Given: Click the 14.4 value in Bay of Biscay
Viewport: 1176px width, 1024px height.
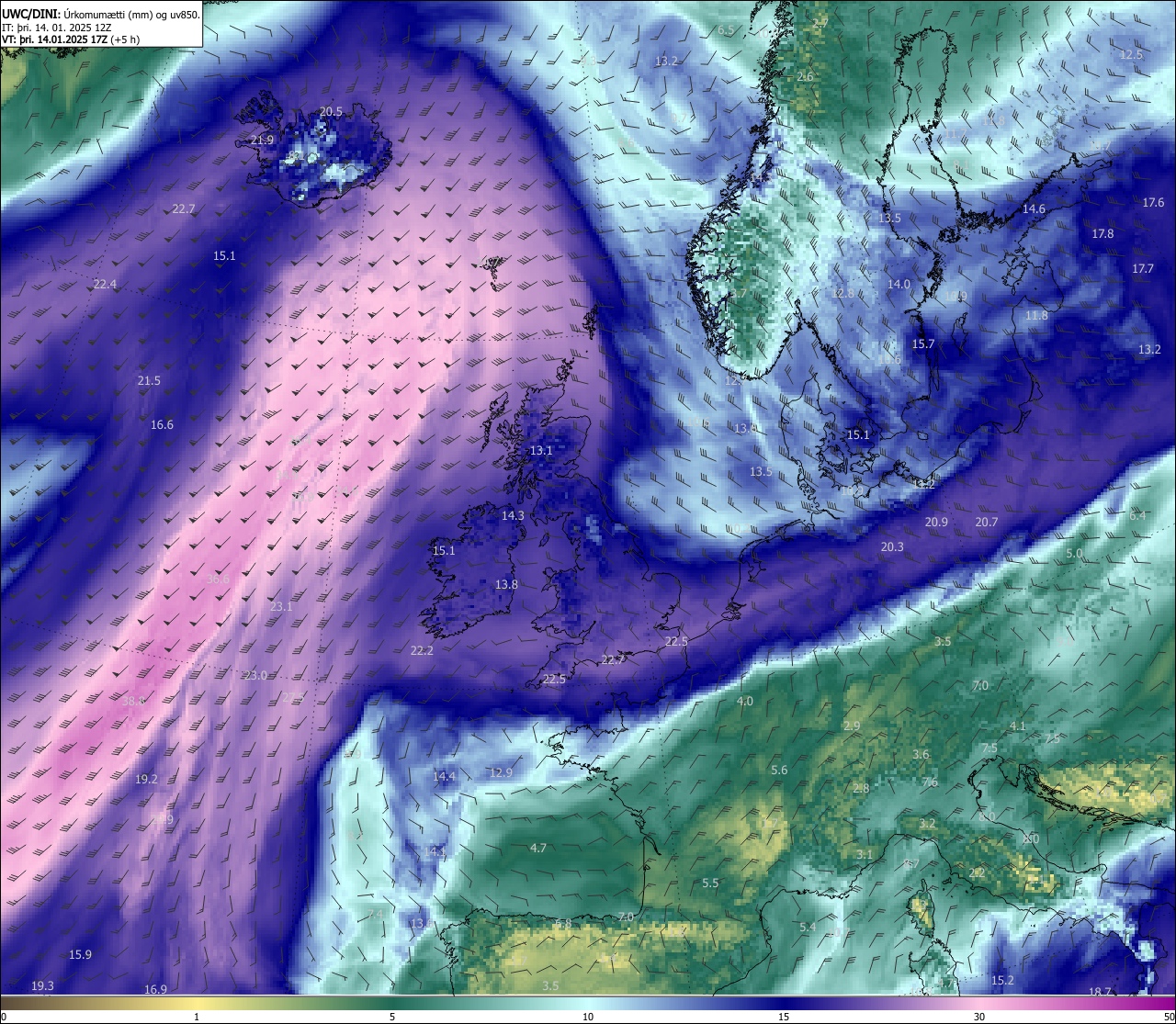Looking at the screenshot, I should point(444,776).
